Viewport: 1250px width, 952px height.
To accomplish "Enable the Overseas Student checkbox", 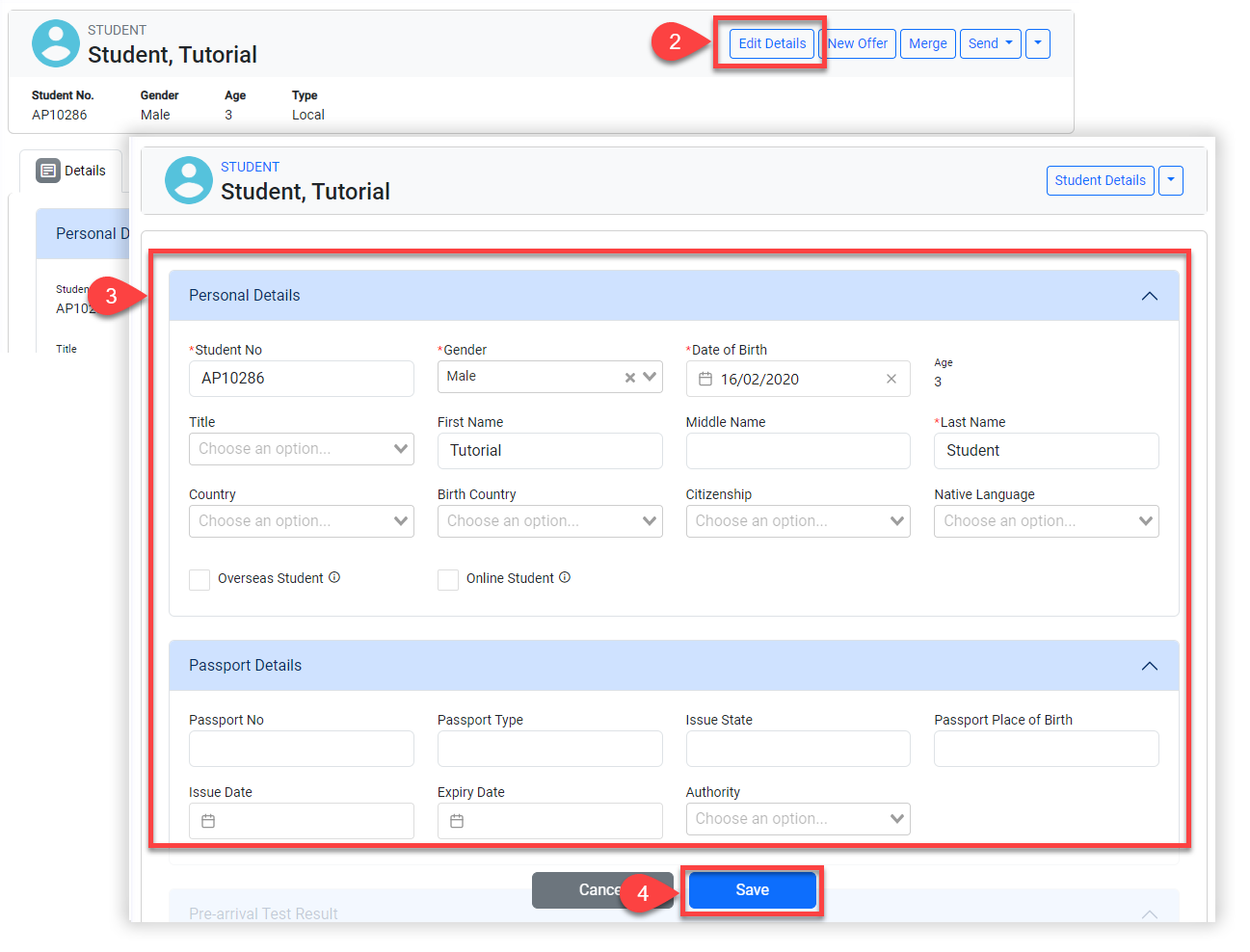I will click(x=199, y=579).
